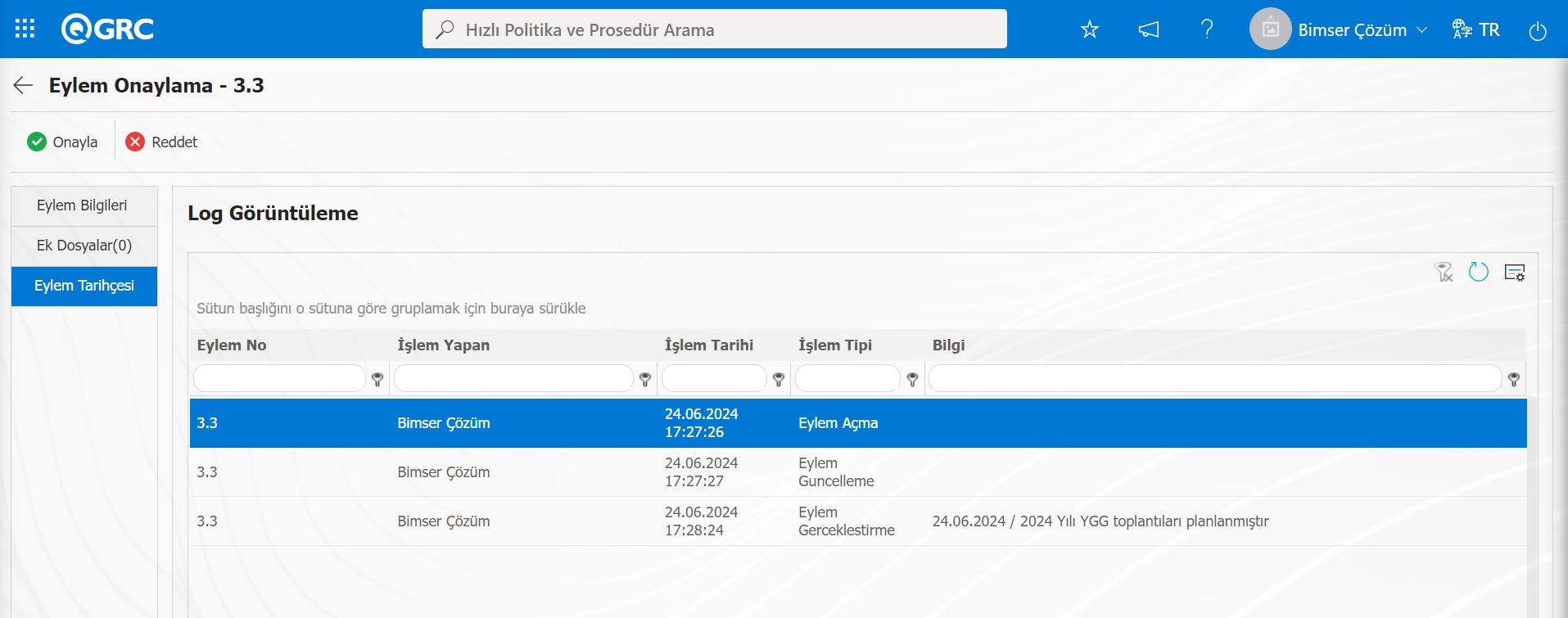This screenshot has width=1568, height=618.
Task: Open the Ek Dosyalar(0) tab
Action: click(84, 246)
